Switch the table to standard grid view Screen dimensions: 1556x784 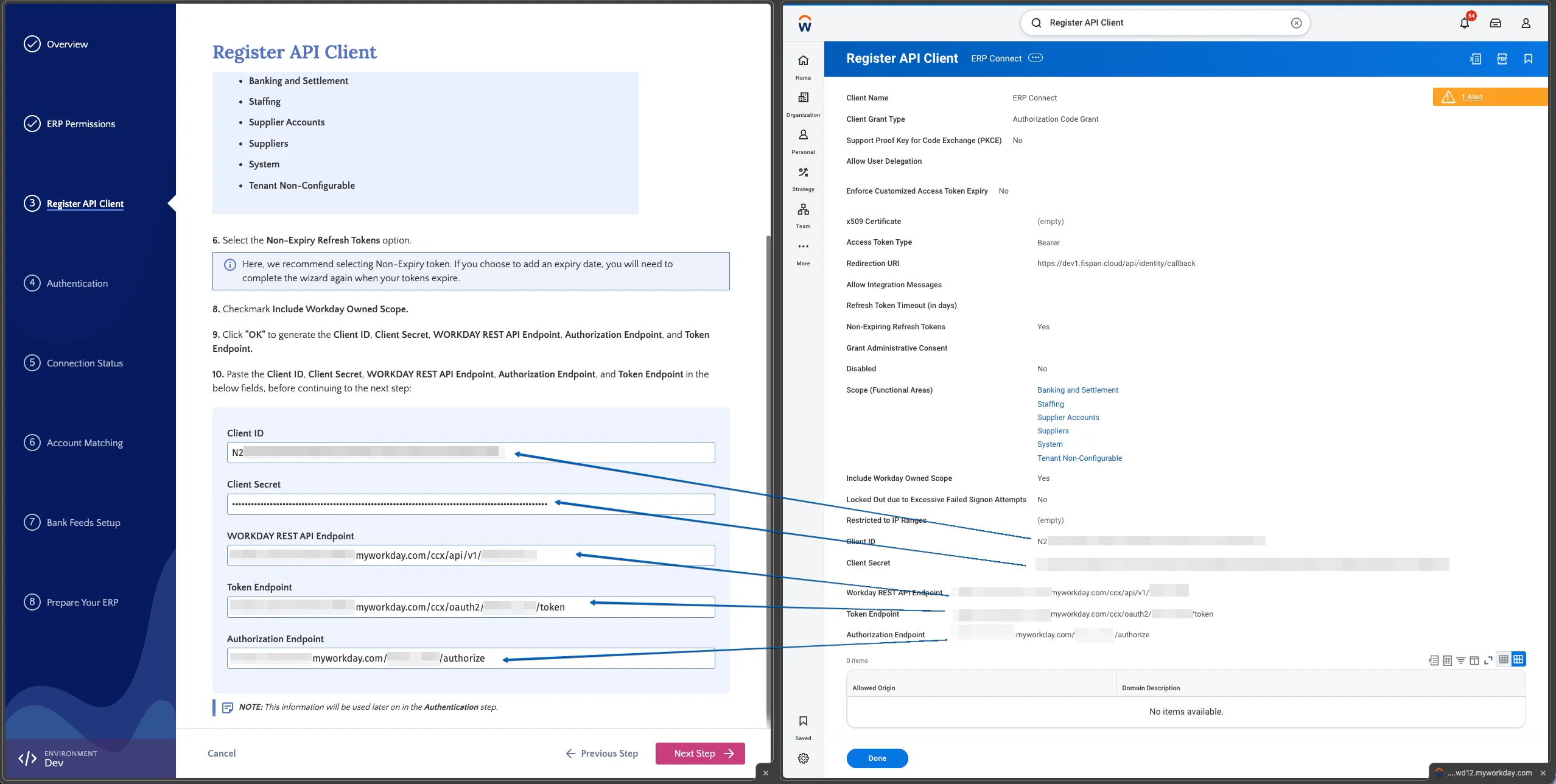click(x=1518, y=659)
